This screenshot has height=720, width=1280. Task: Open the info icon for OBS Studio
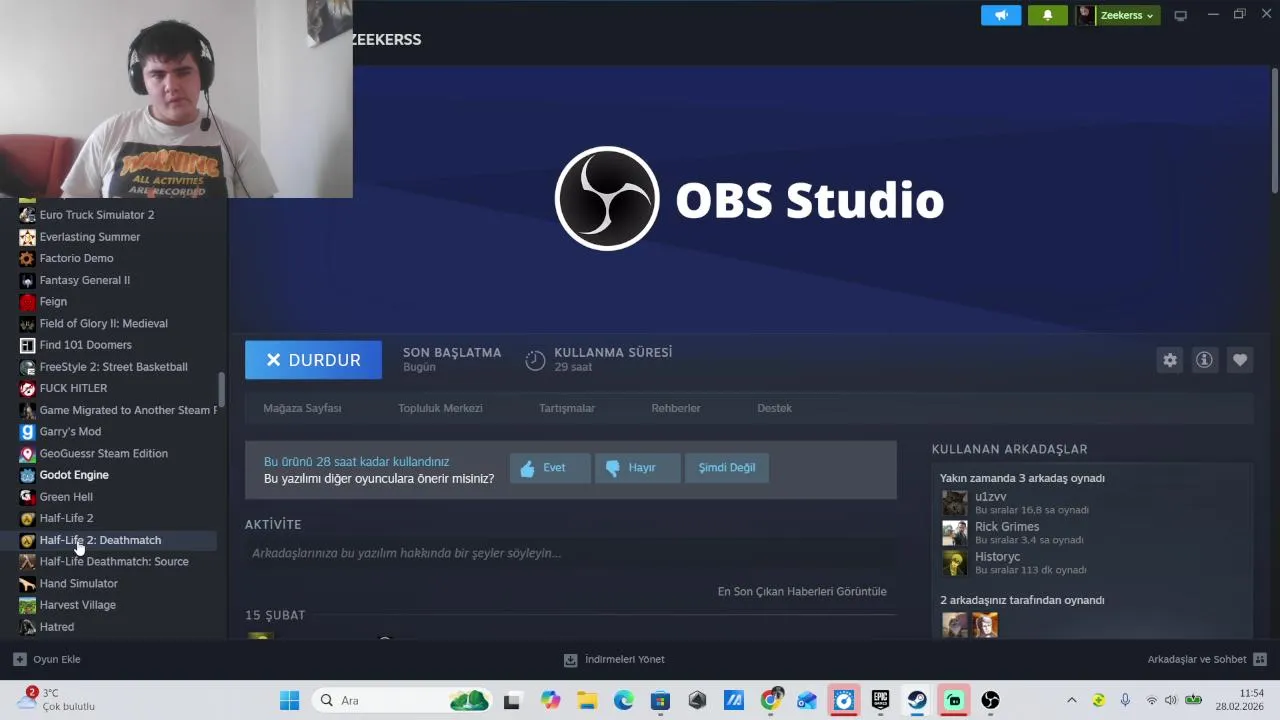(1204, 360)
